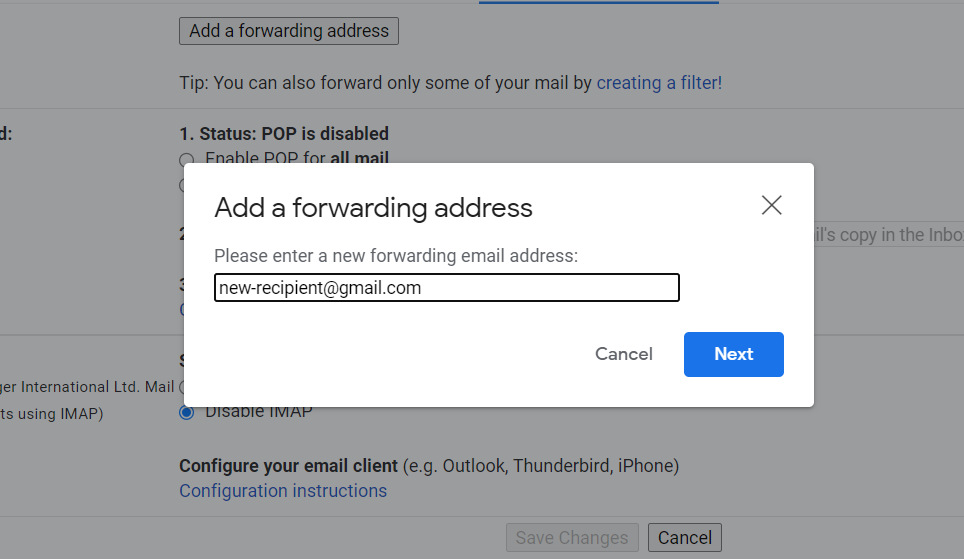964x559 pixels.
Task: Select the "Disable IMAP" radio button
Action: point(186,412)
